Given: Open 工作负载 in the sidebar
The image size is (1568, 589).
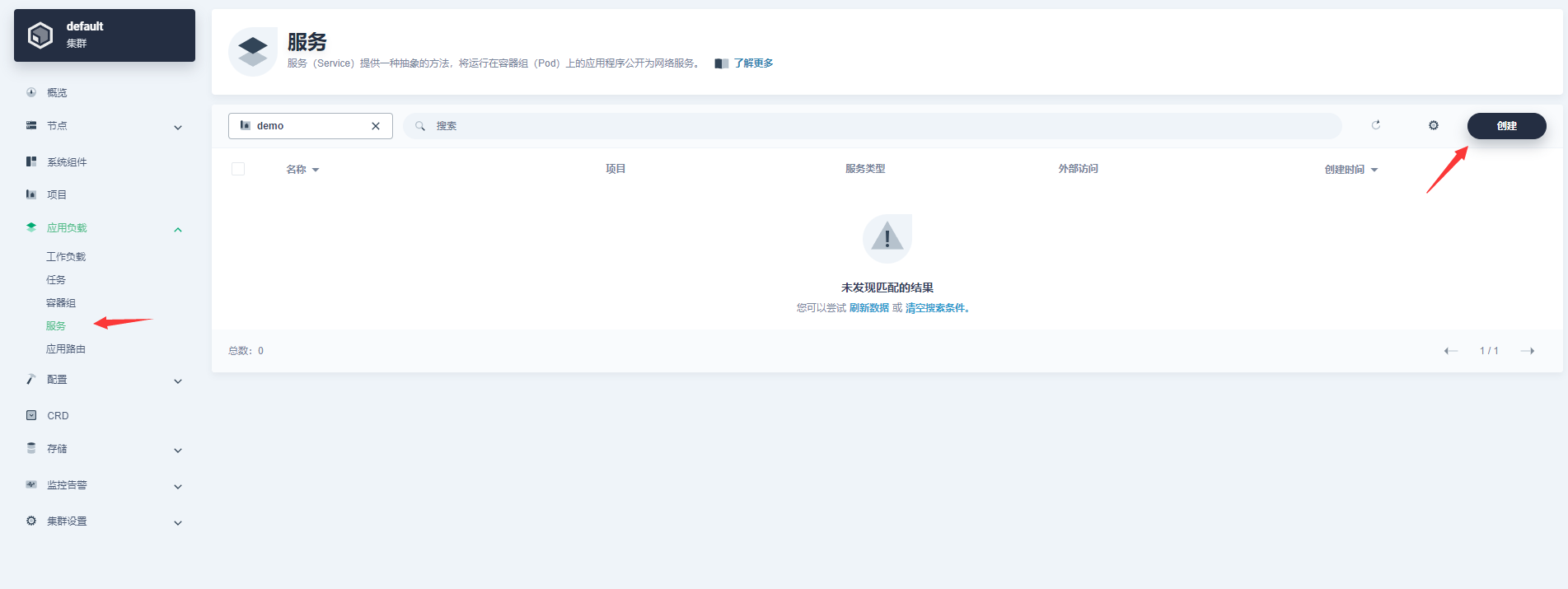Looking at the screenshot, I should point(66,257).
